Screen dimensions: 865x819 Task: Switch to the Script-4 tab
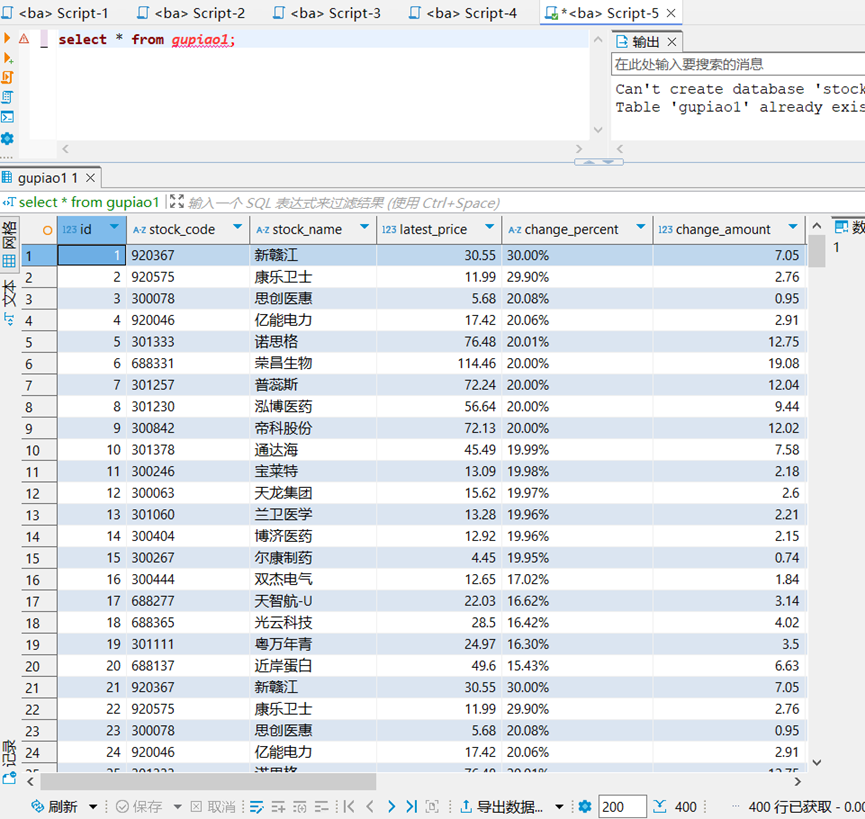pyautogui.click(x=463, y=13)
